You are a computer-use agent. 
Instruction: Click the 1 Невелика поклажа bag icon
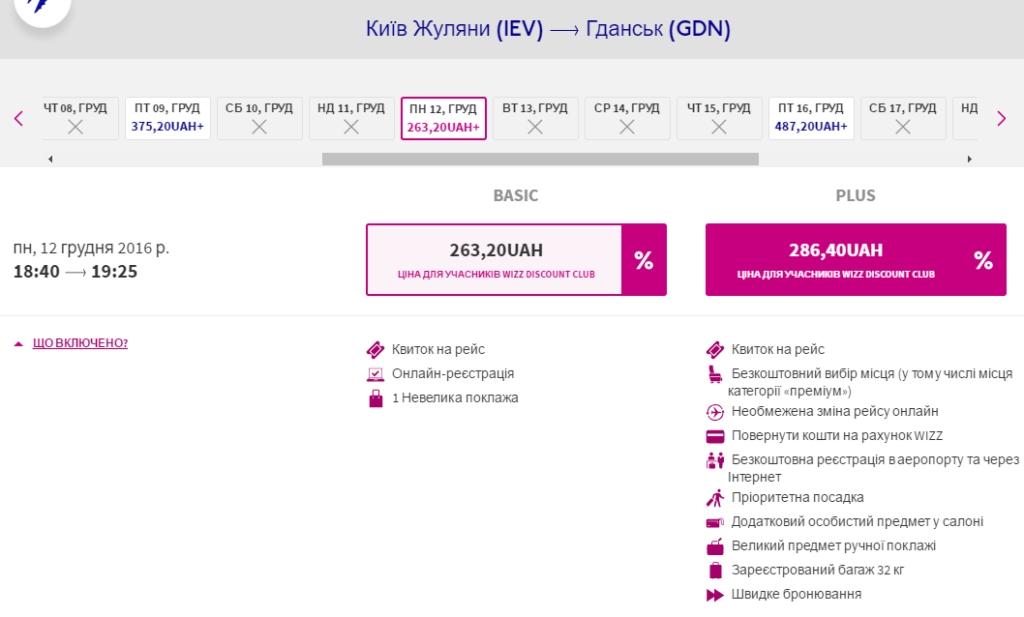376,398
